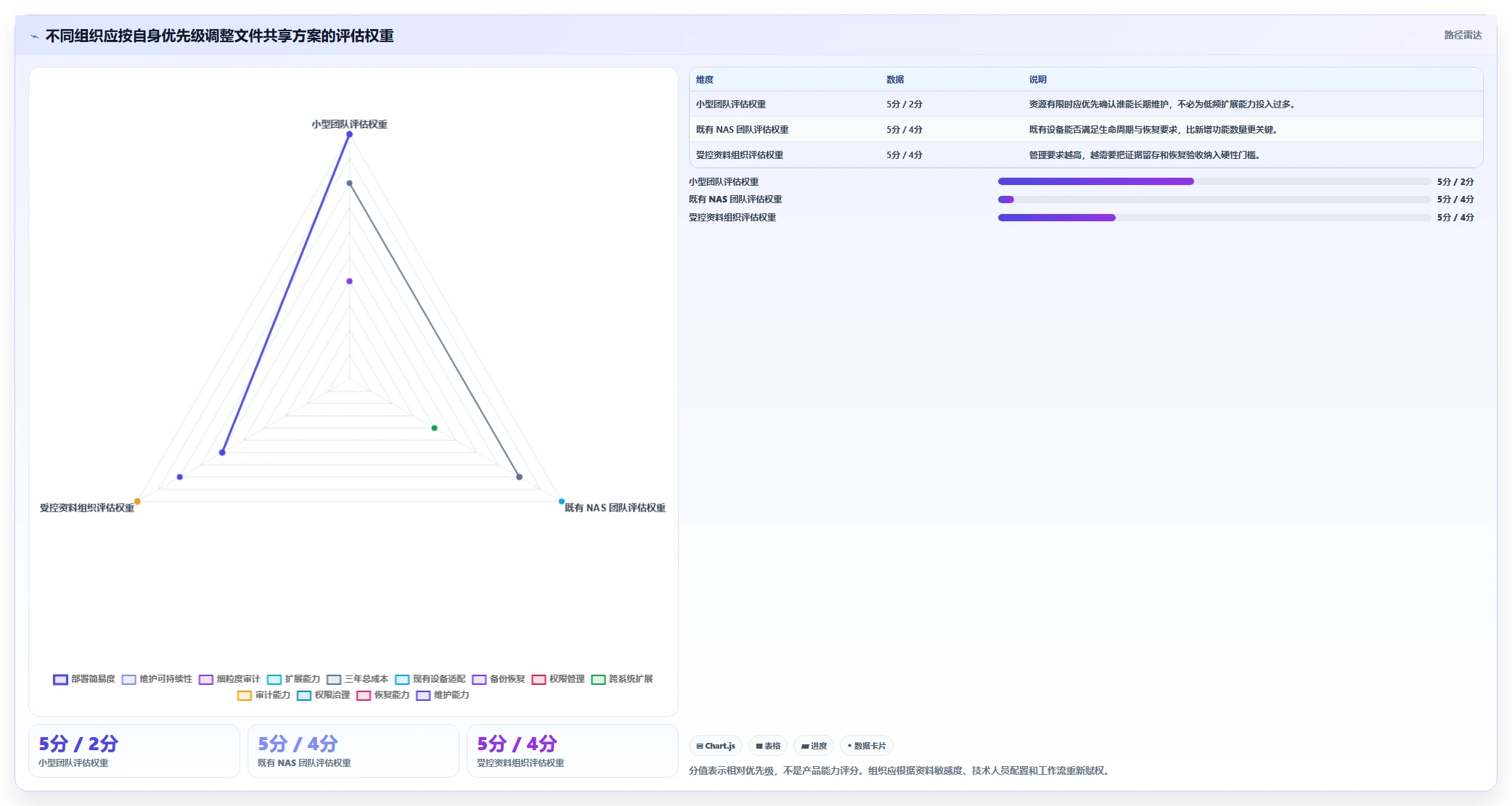Open the 受控资料组织评估权重 data card
Viewport: 1512px width, 806px height.
point(573,751)
